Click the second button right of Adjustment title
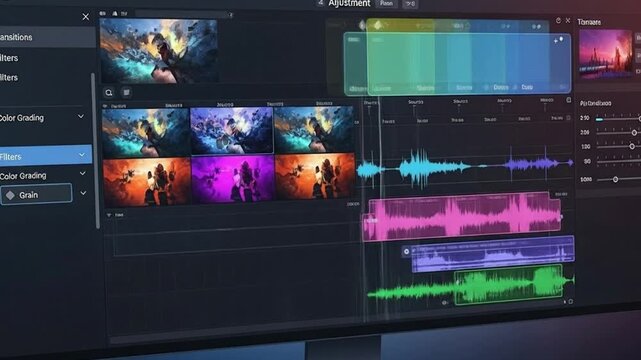641x360 pixels. click(410, 4)
